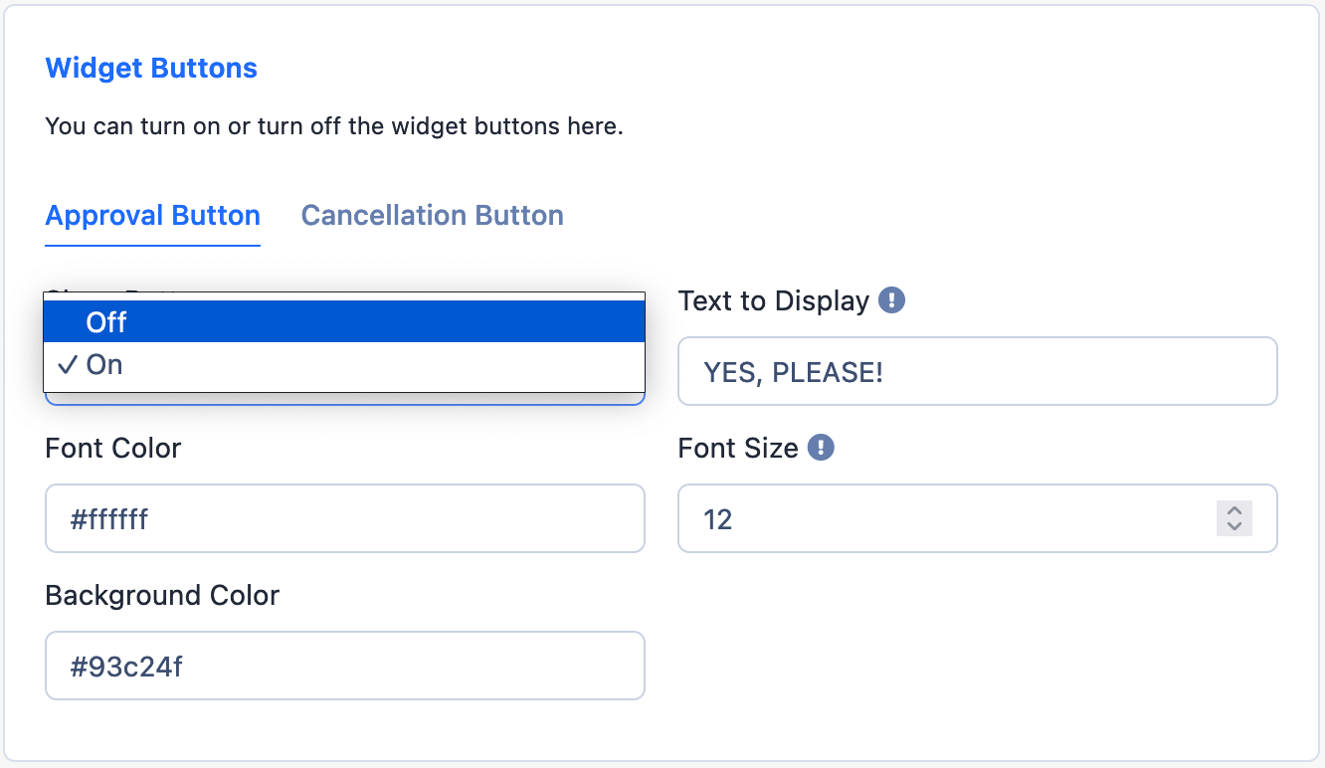Click the widget buttons description sentence
Screen dimensions: 1325x768
pos(334,127)
